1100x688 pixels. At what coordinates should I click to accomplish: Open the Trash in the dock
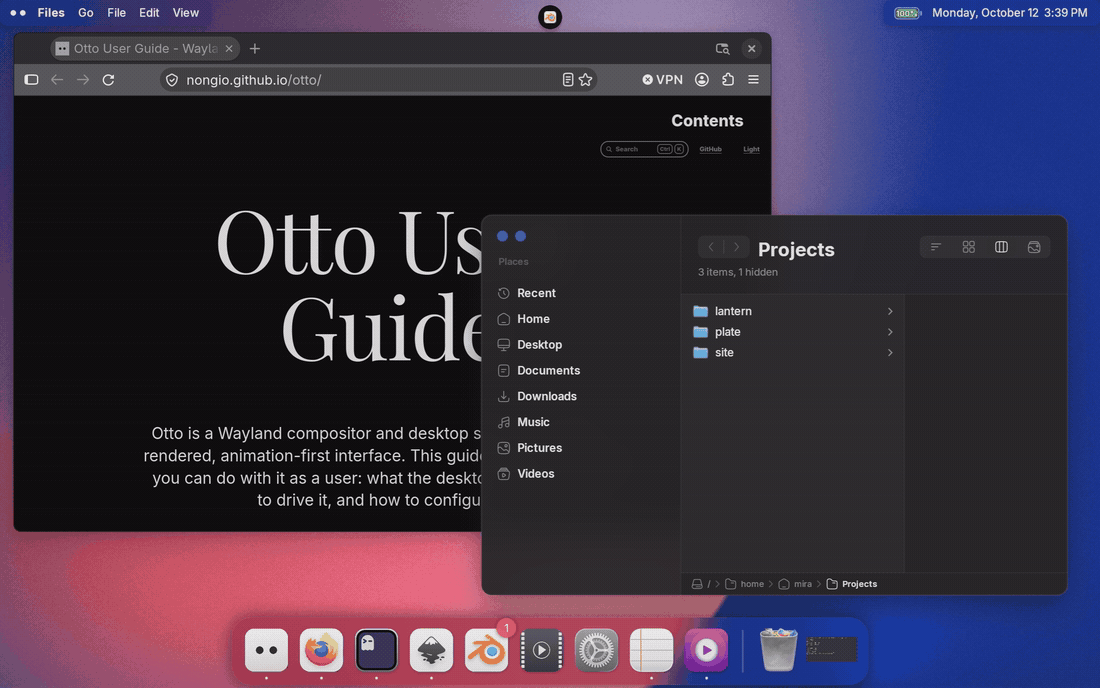click(778, 650)
